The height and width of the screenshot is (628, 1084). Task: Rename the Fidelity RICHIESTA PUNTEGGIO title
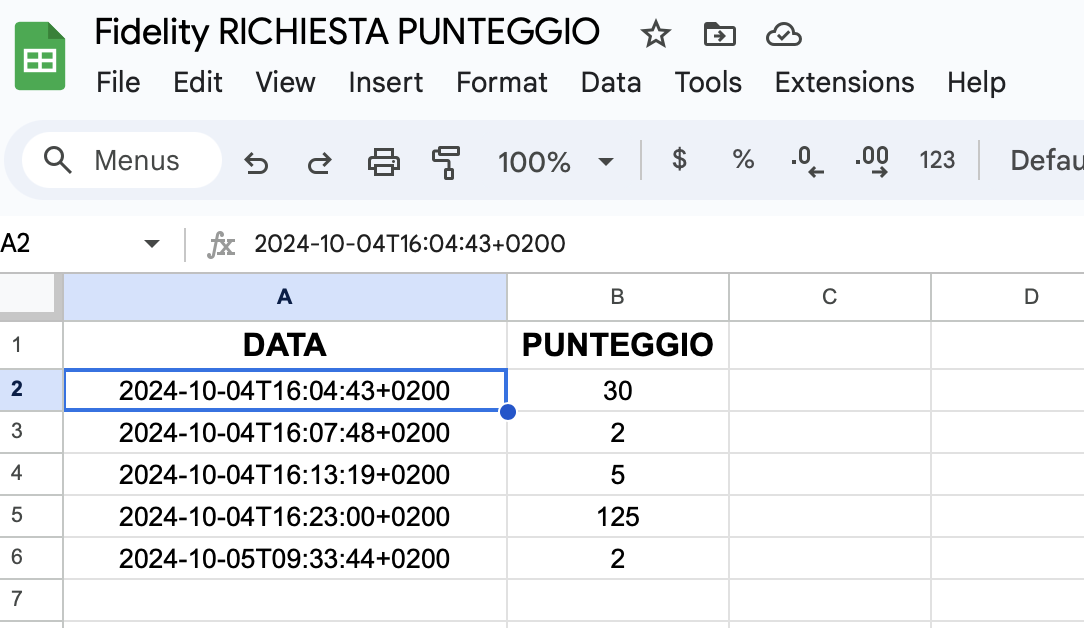tap(347, 33)
